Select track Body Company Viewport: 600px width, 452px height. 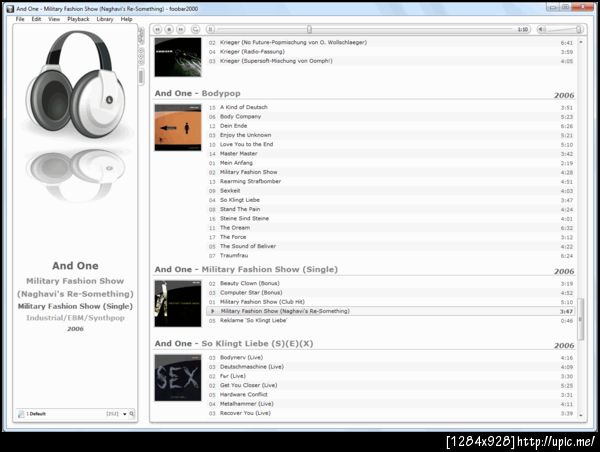tap(390, 116)
